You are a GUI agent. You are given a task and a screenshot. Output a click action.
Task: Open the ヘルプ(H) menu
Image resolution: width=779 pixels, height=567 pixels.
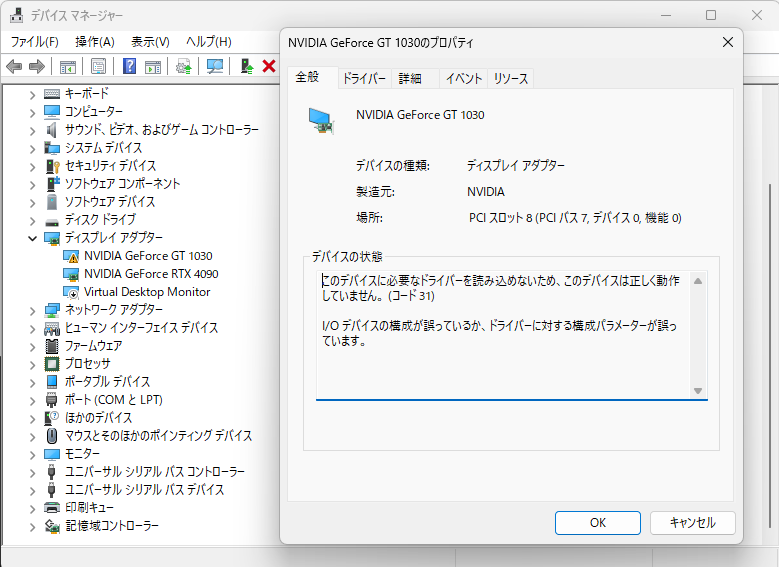coord(209,42)
